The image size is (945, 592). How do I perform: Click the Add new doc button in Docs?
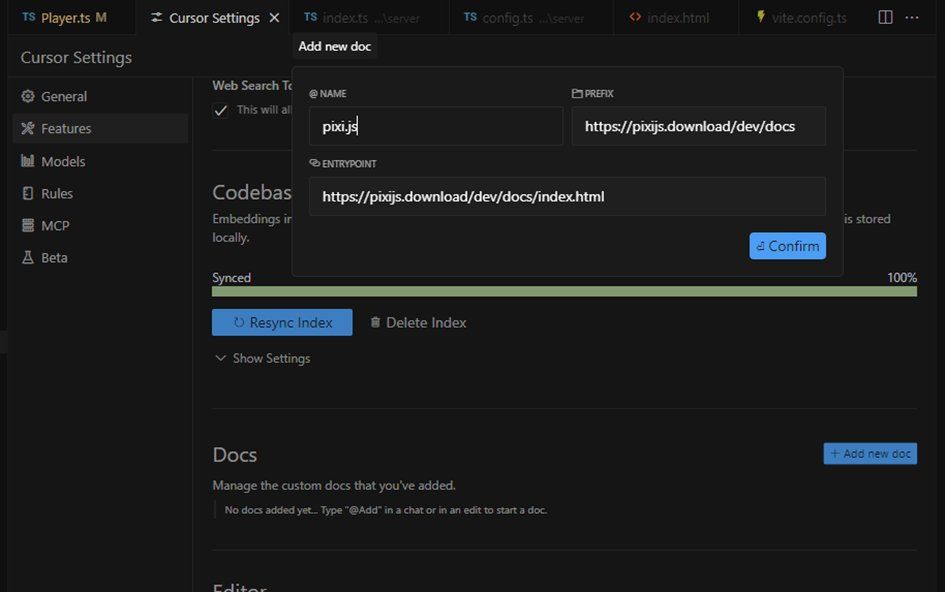(870, 454)
